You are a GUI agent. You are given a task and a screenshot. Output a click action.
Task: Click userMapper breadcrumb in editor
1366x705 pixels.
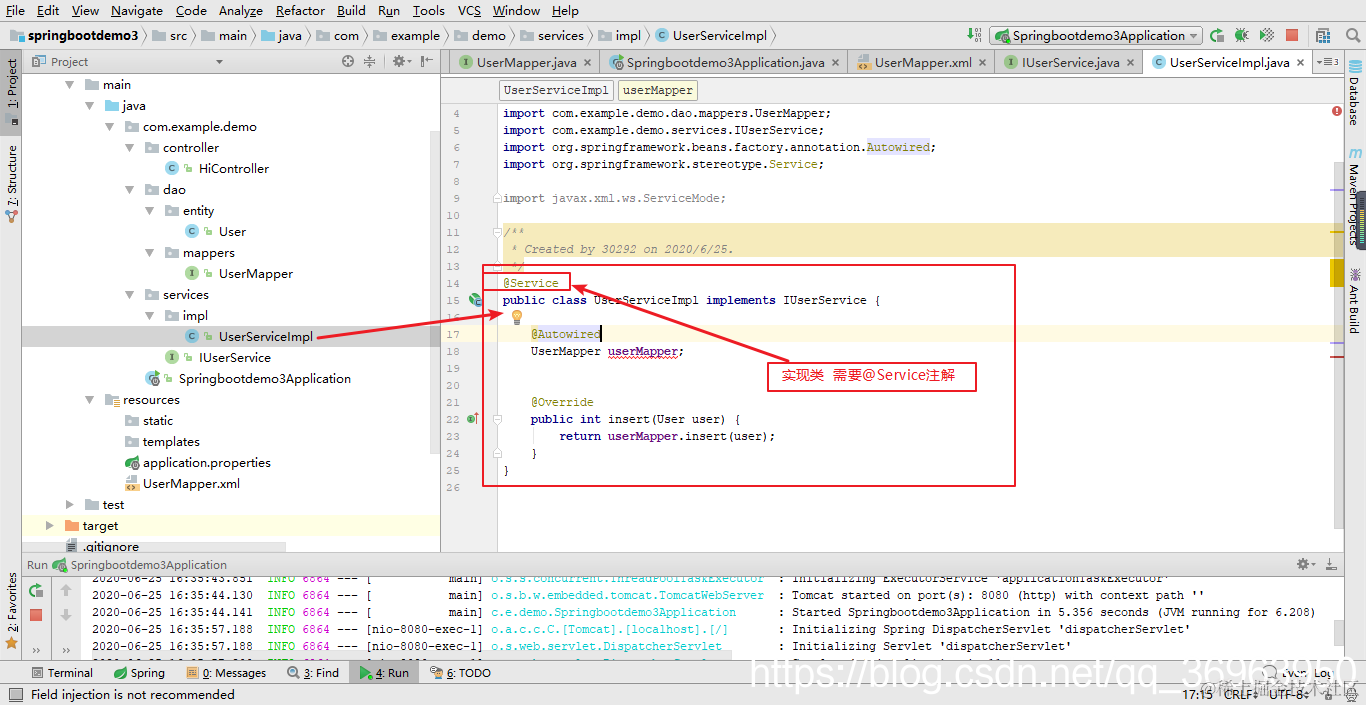pos(657,90)
